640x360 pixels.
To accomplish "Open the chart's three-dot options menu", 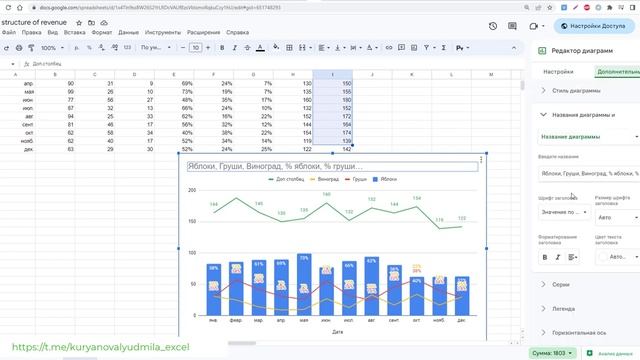I will [x=481, y=160].
